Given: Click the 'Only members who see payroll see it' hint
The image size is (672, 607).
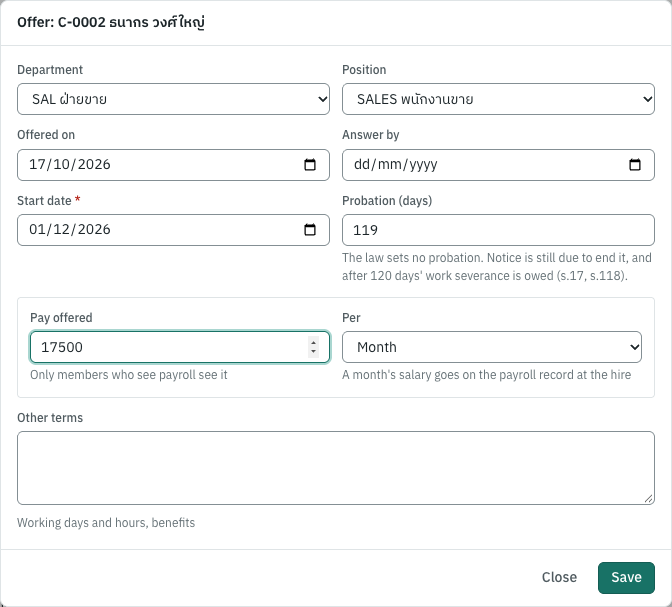Looking at the screenshot, I should coord(129,375).
